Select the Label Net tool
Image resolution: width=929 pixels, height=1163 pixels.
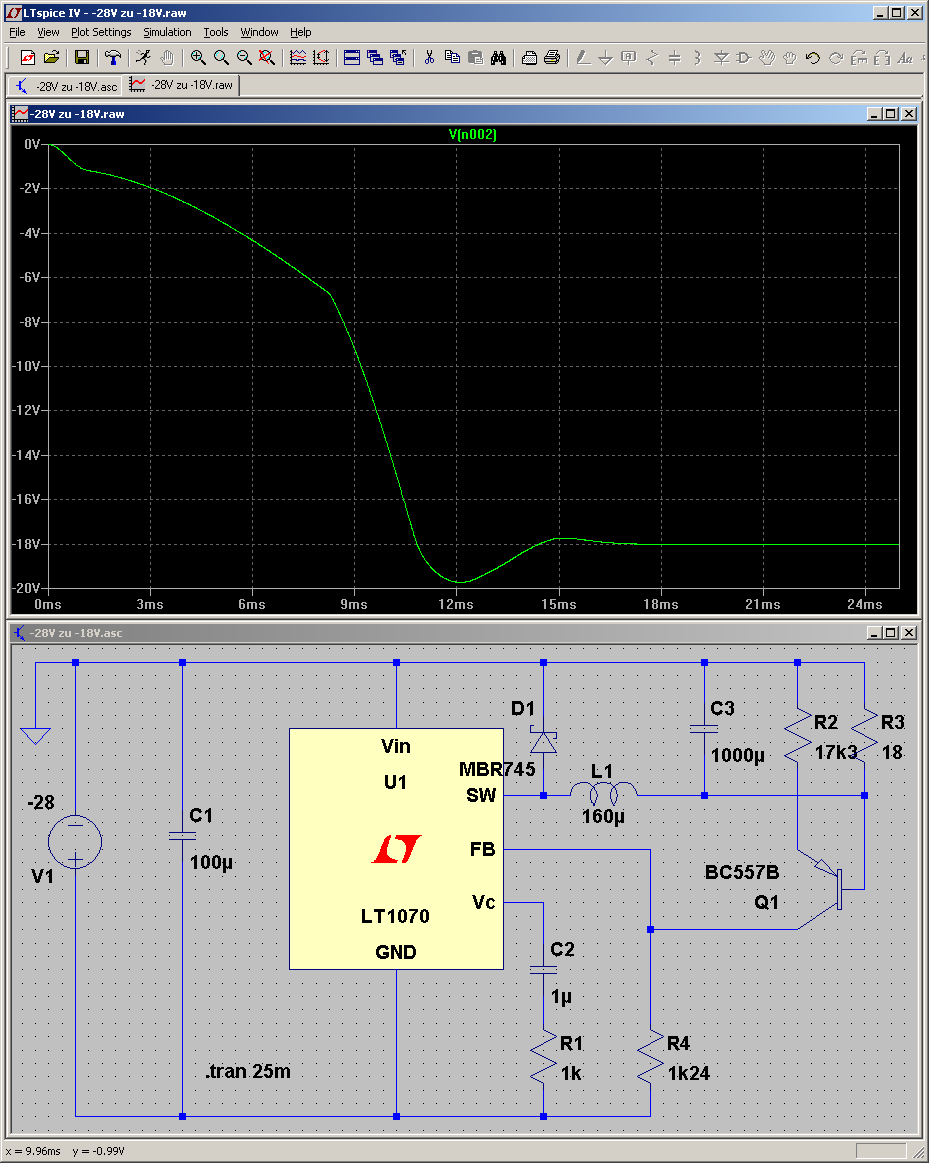[x=629, y=57]
